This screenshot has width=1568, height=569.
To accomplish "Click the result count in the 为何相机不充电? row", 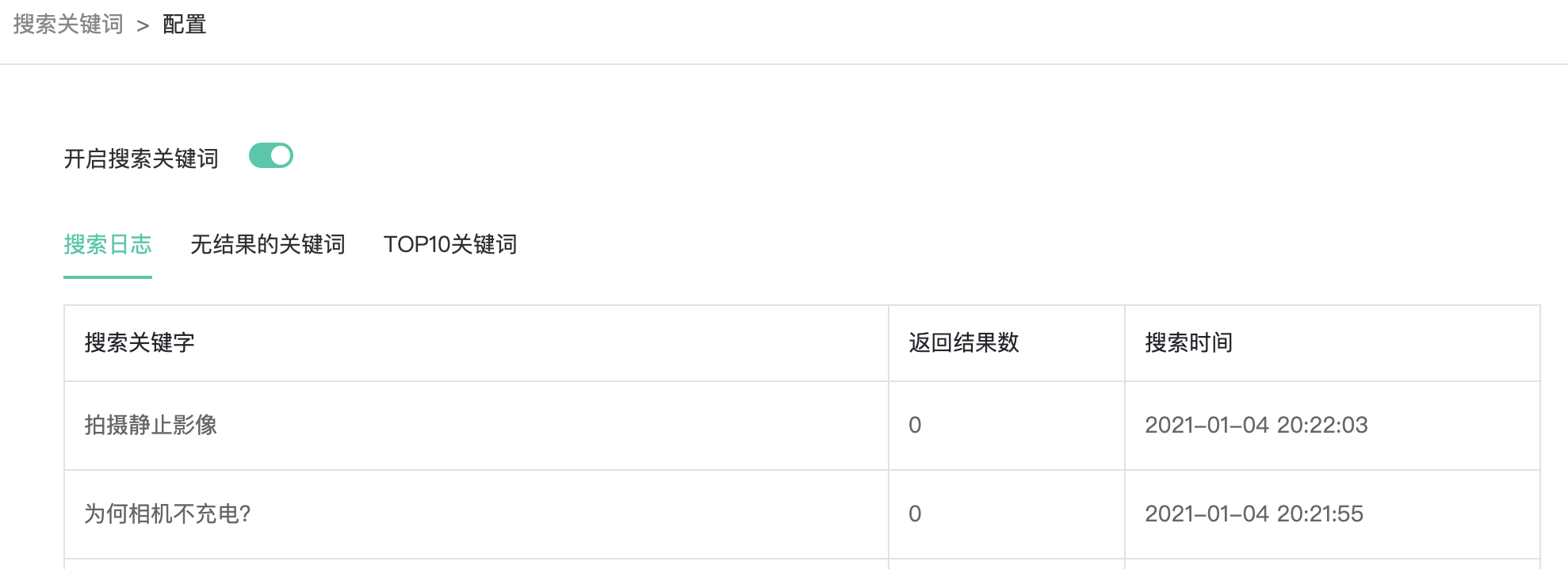I will pyautogui.click(x=915, y=514).
